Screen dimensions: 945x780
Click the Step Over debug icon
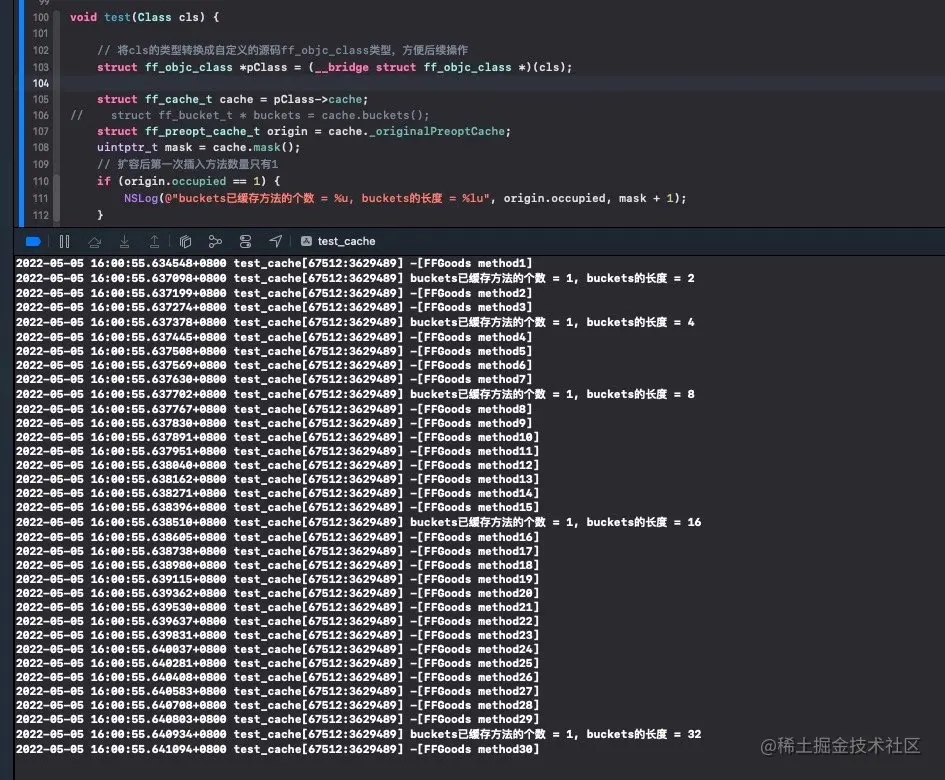95,242
